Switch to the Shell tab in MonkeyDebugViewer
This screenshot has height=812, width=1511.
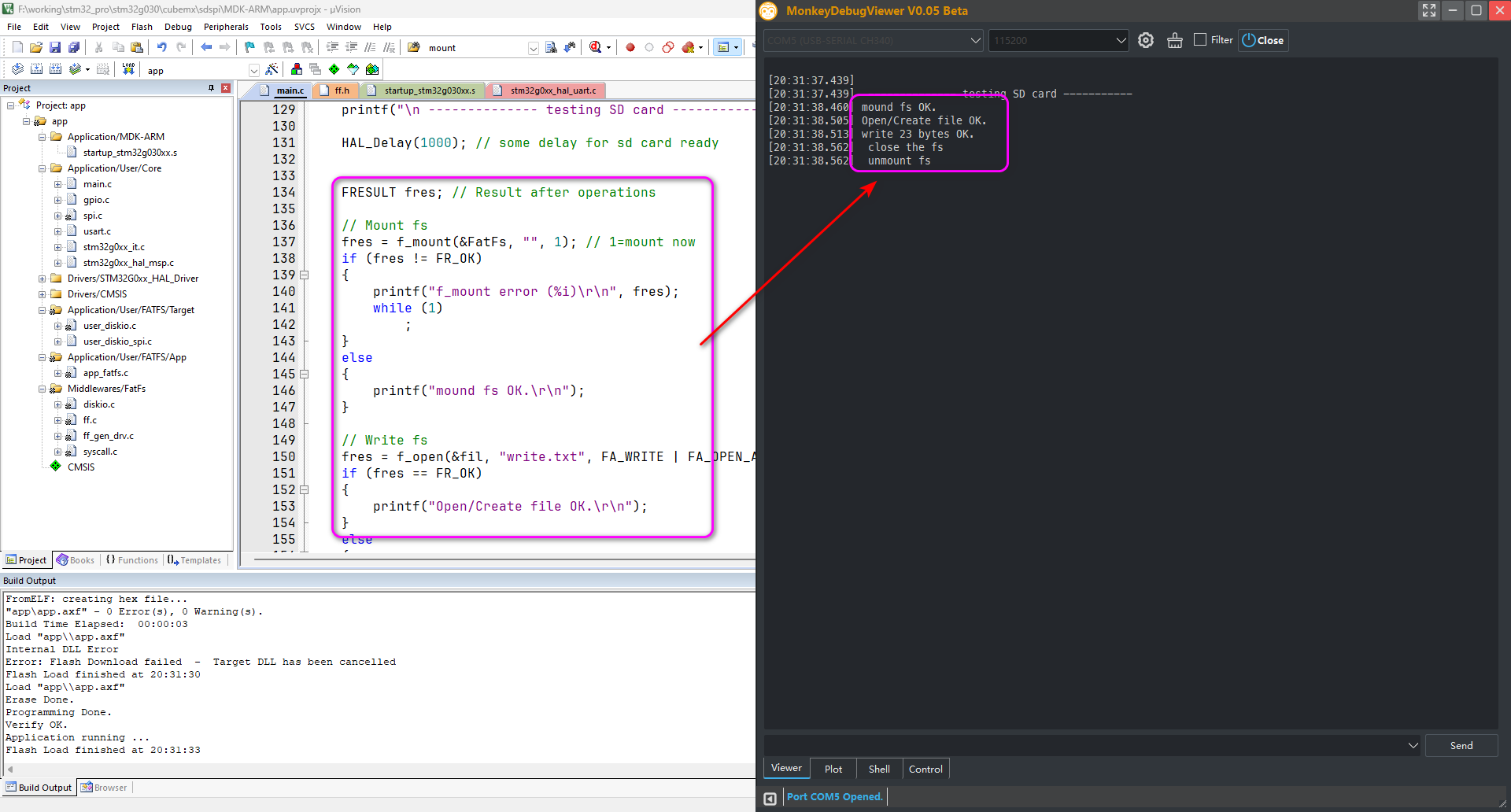point(879,769)
